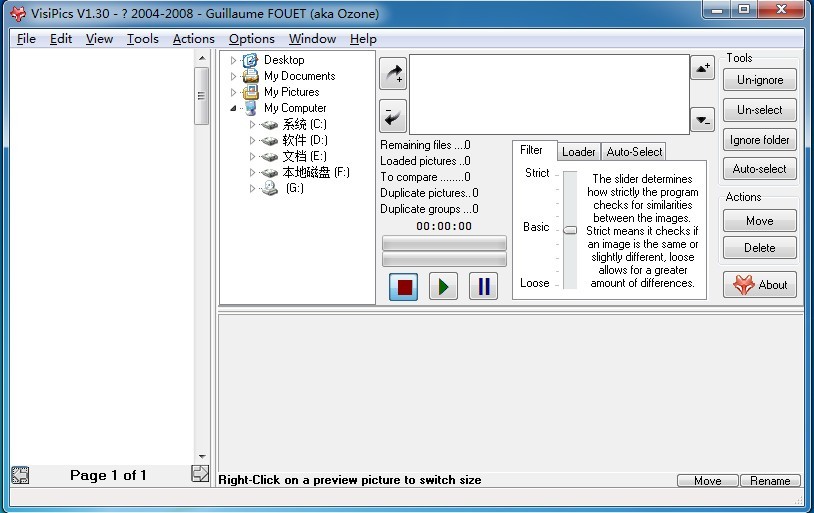
Task: Collapse the My Computer tree node
Action: tap(234, 108)
